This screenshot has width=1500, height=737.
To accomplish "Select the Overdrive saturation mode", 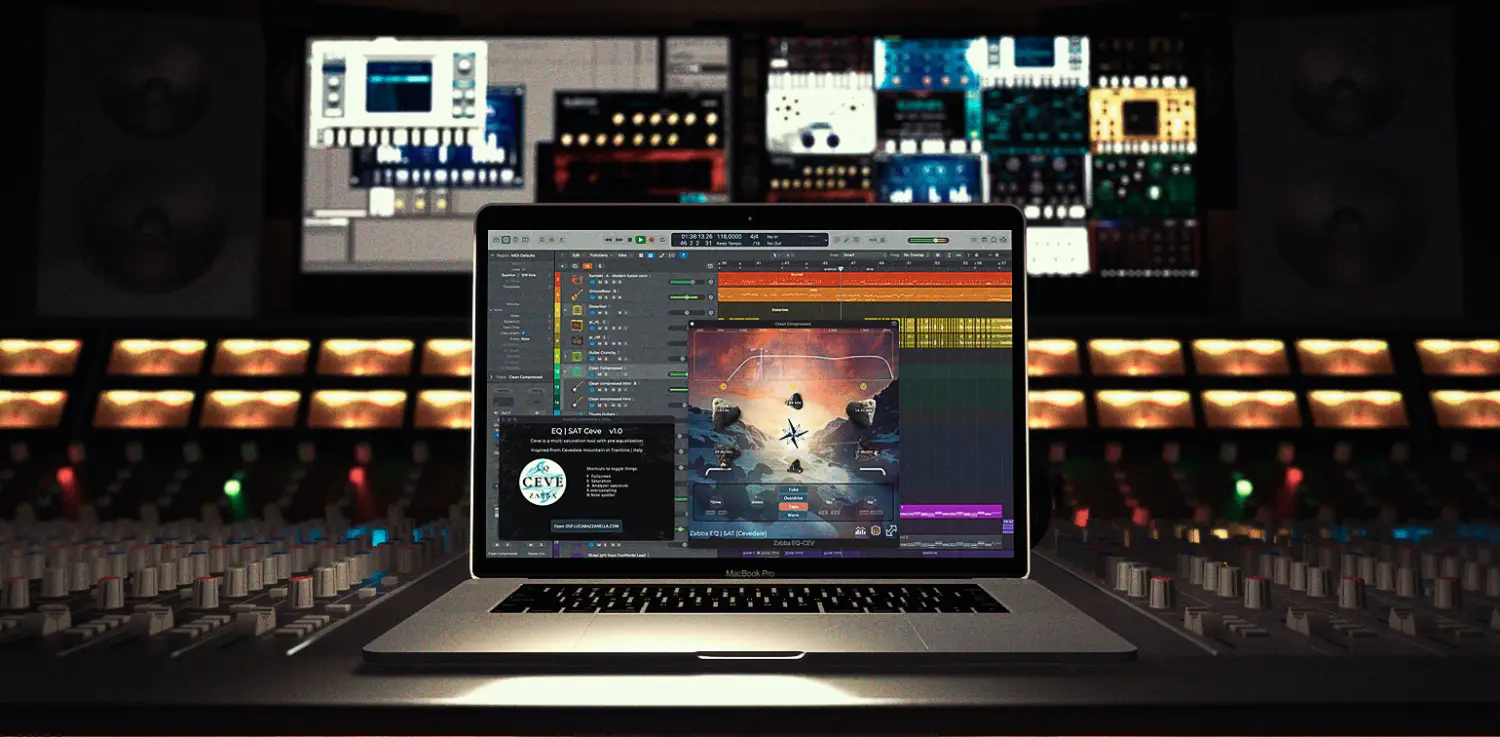I will 794,497.
